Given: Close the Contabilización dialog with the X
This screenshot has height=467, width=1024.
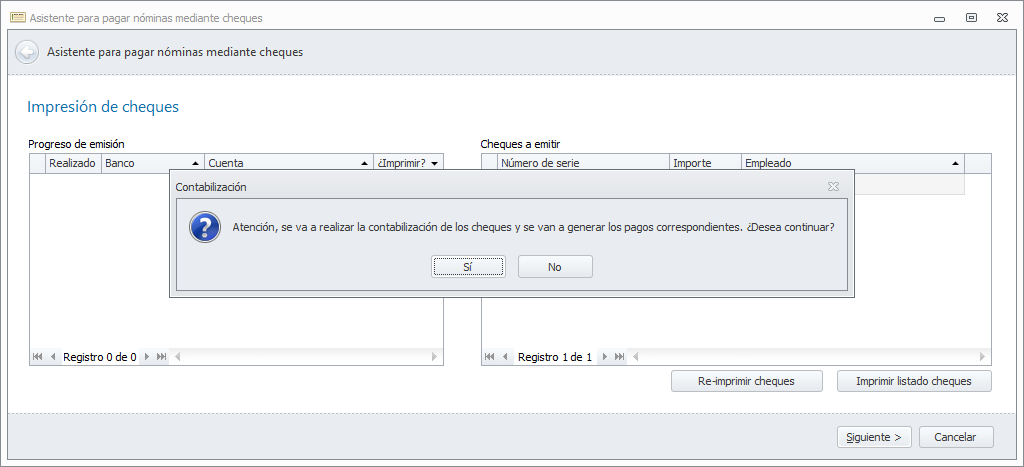Looking at the screenshot, I should pos(833,186).
